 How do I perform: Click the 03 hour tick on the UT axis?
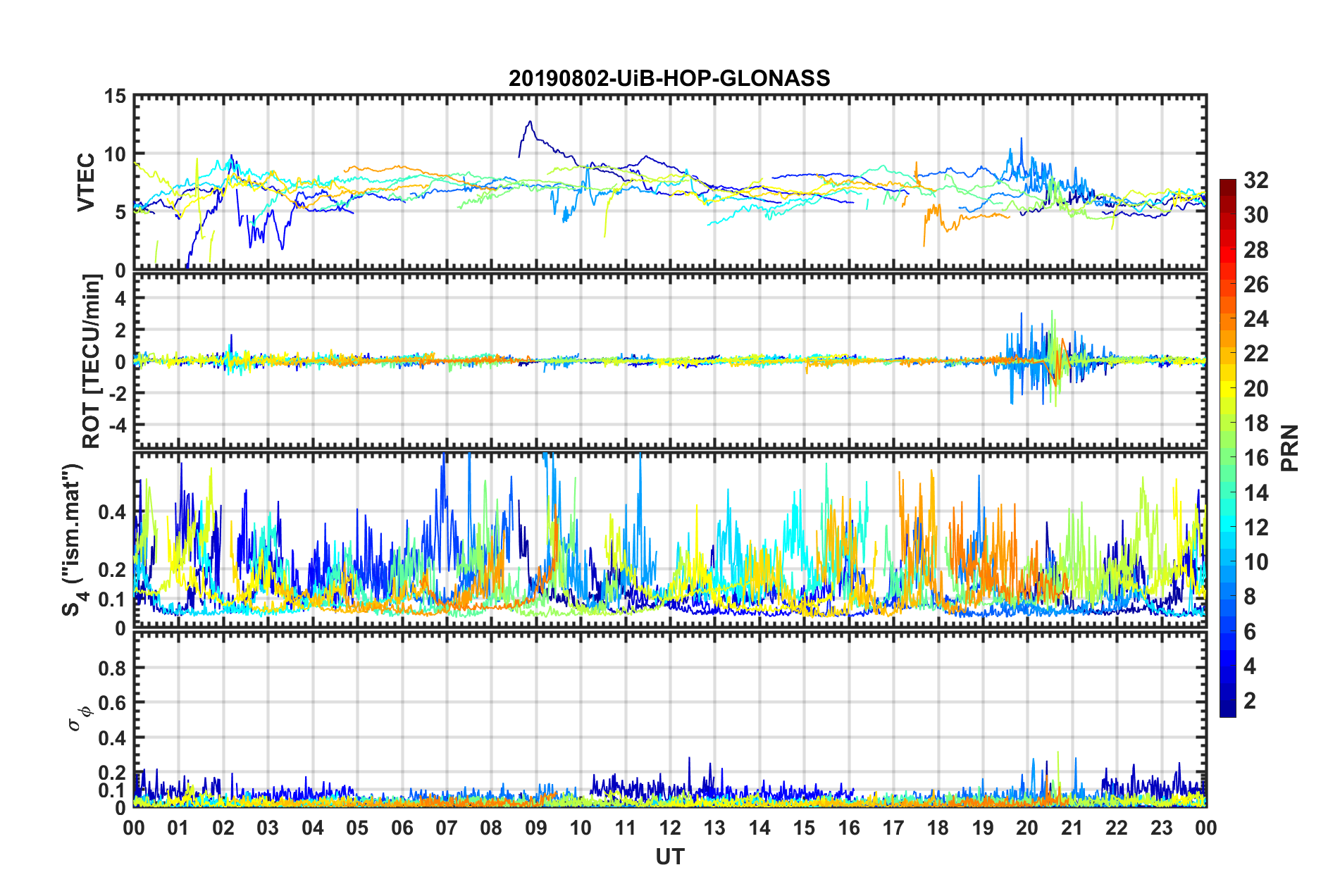pos(268,828)
